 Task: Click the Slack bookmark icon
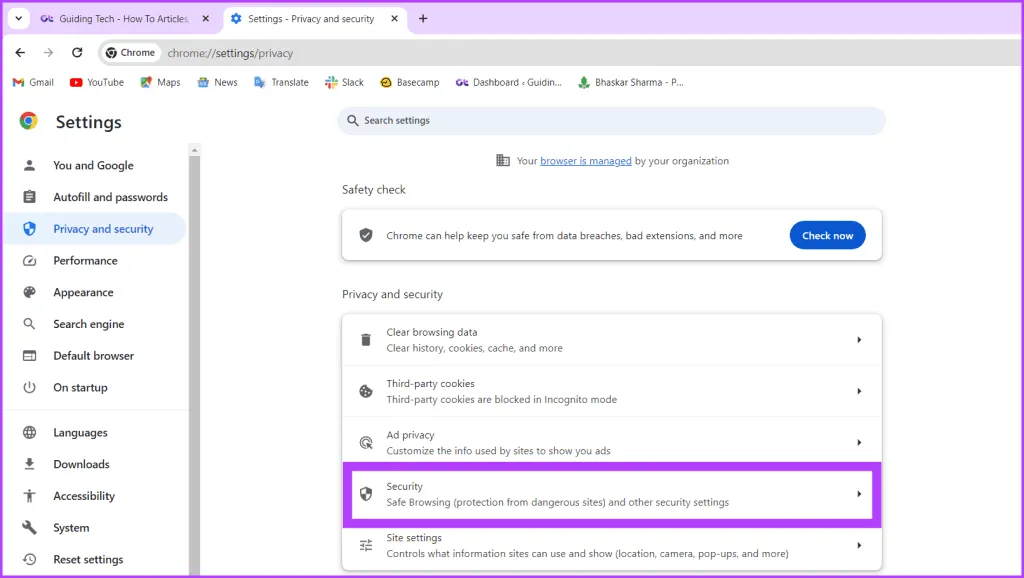coord(331,82)
